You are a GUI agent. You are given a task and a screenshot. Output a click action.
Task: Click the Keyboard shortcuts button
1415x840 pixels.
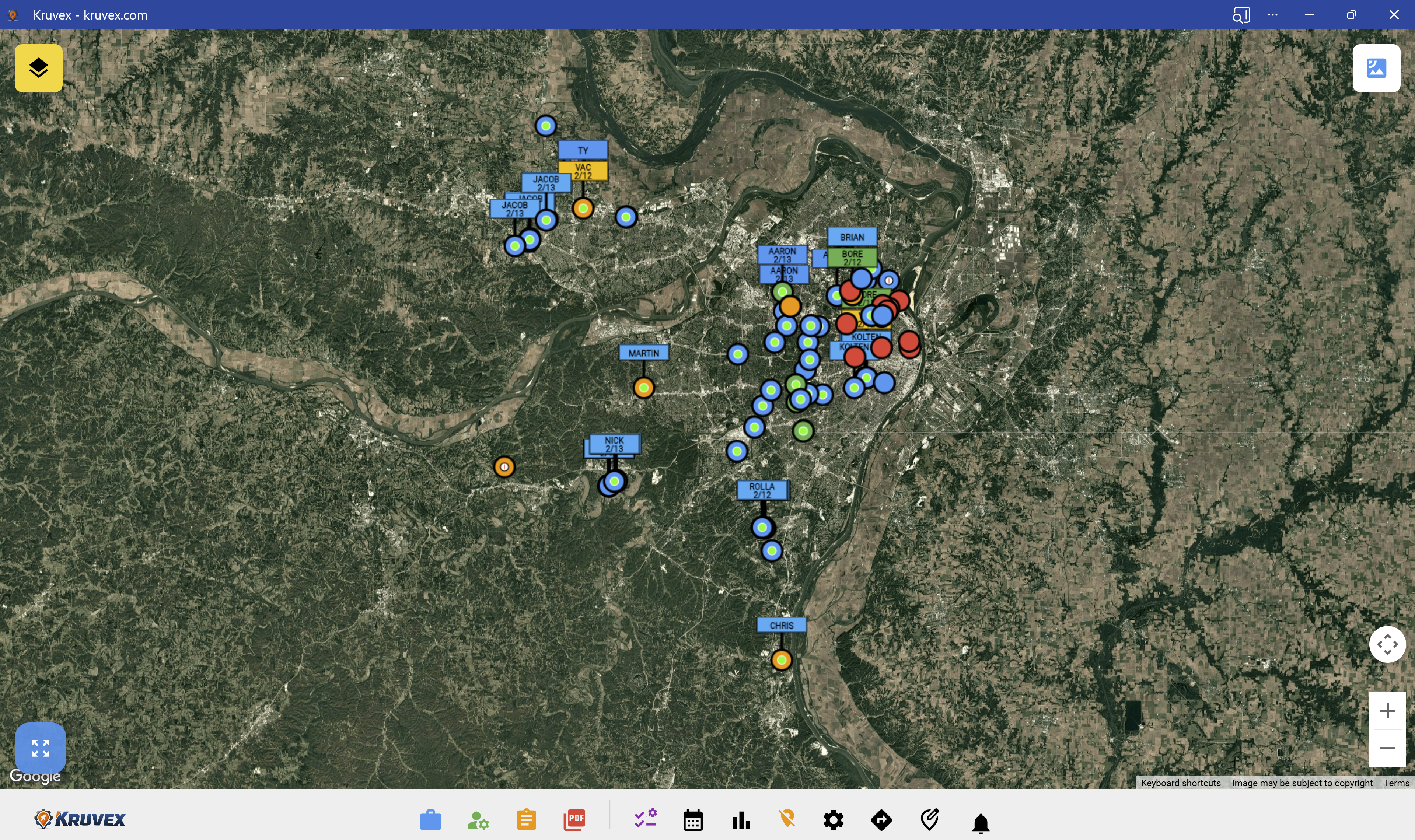(x=1180, y=783)
